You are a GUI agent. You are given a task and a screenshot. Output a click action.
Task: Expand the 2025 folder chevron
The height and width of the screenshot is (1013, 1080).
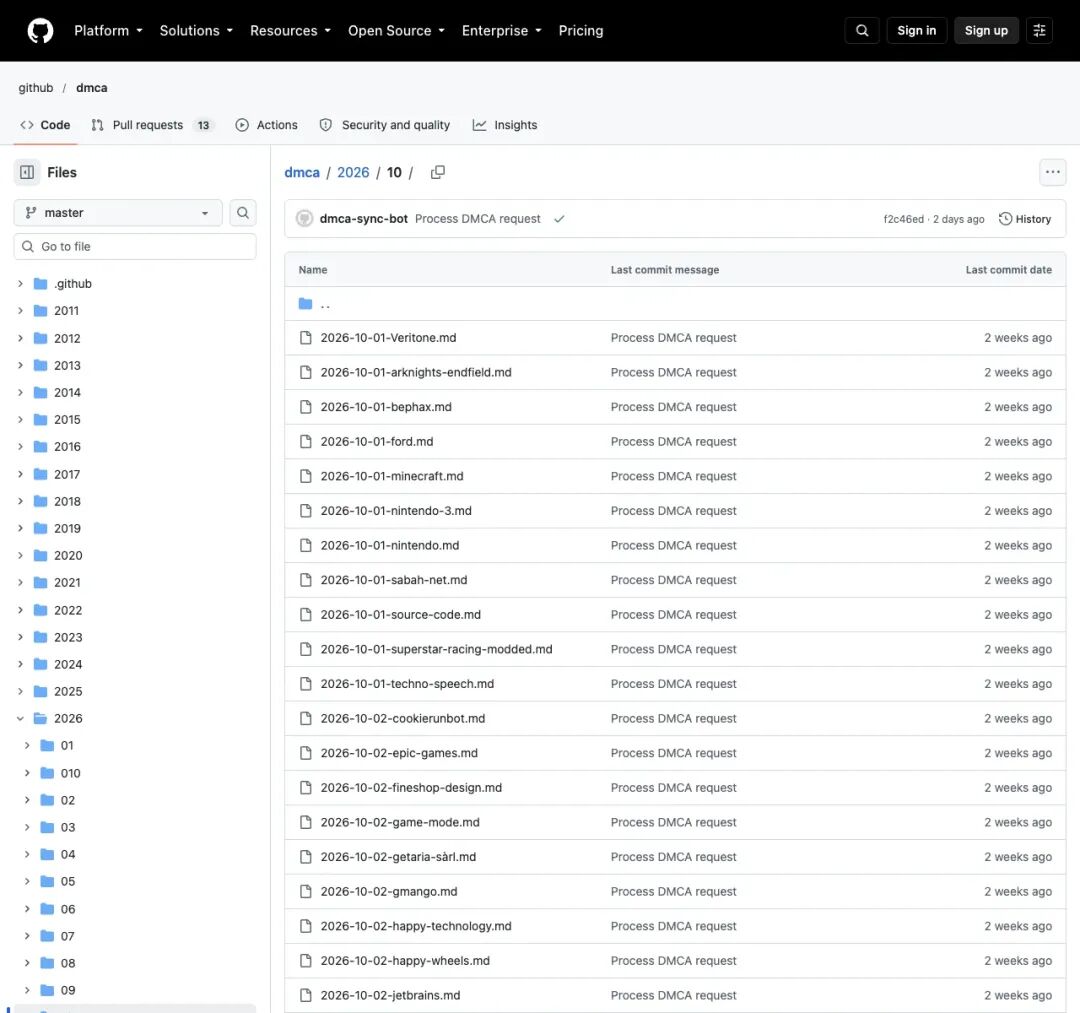[20, 691]
